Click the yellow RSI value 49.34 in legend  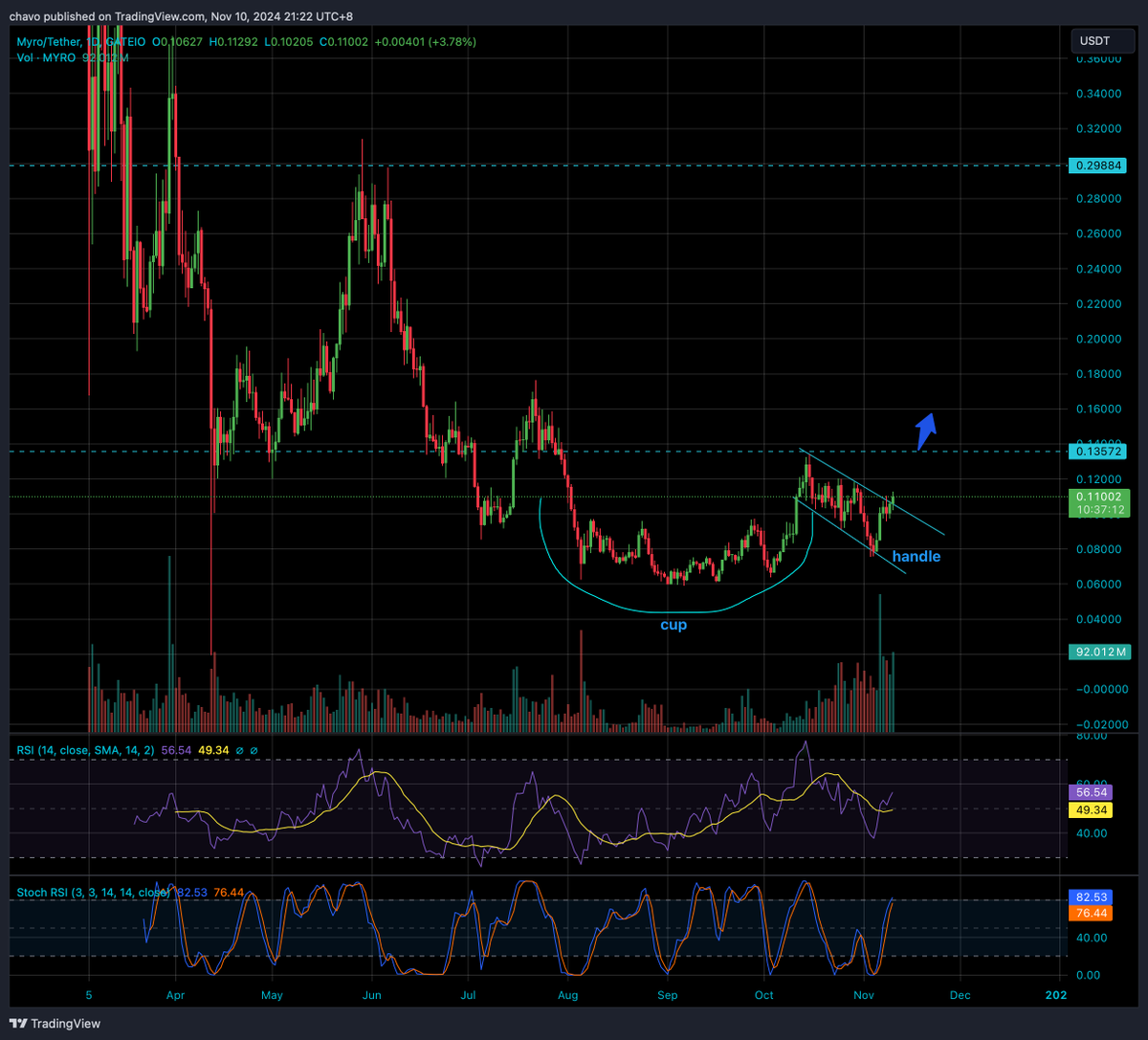pos(213,751)
